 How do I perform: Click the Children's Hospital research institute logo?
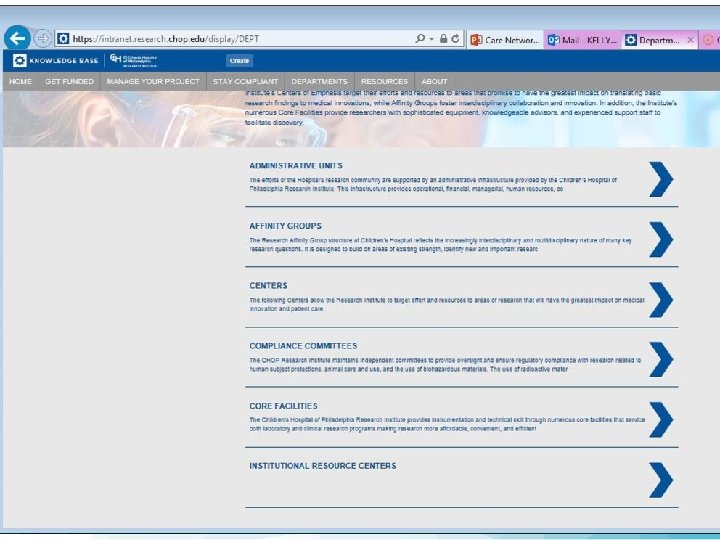coord(134,60)
